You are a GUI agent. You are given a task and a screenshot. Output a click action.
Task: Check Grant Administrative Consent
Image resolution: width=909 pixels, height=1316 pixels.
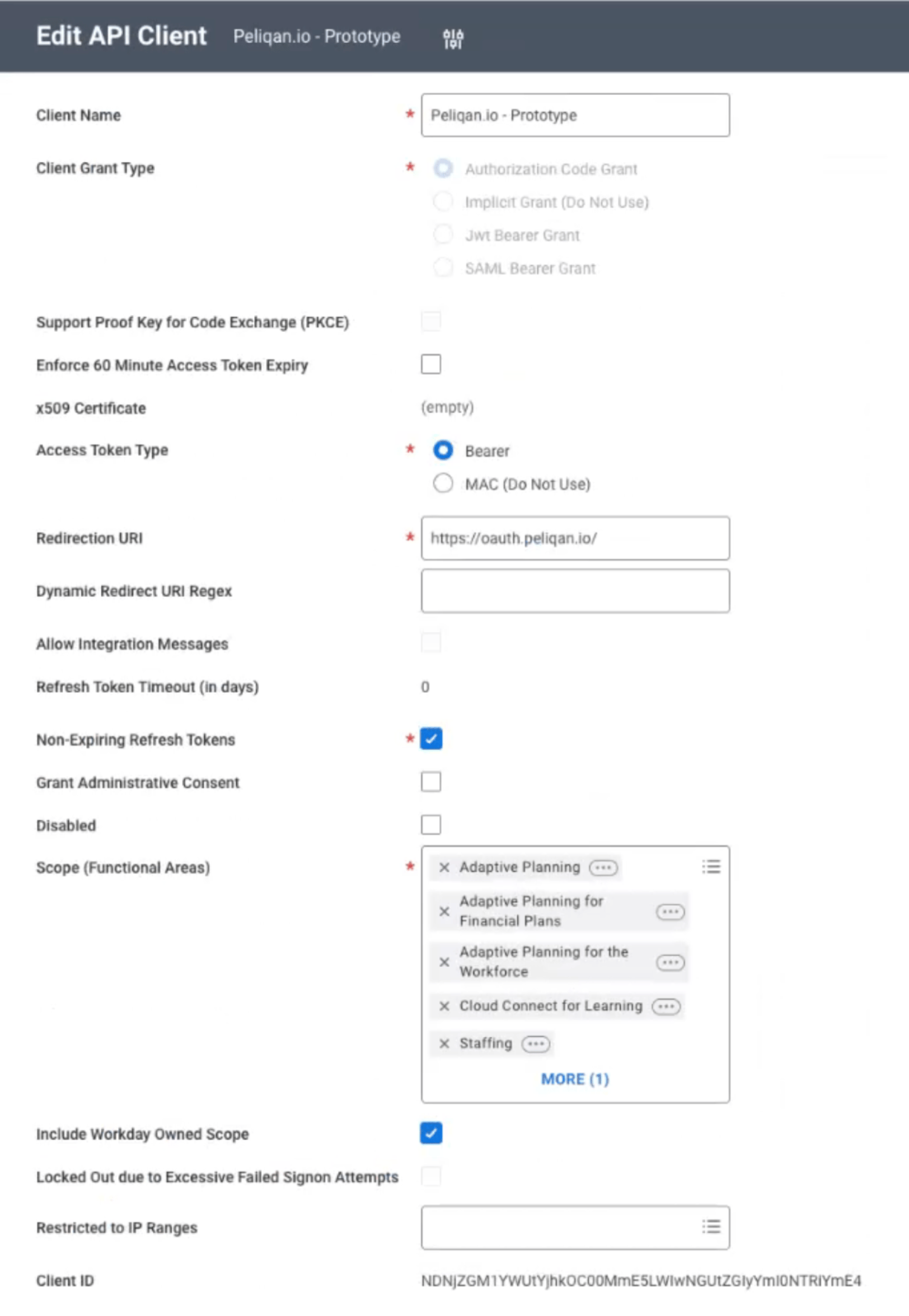tap(430, 782)
